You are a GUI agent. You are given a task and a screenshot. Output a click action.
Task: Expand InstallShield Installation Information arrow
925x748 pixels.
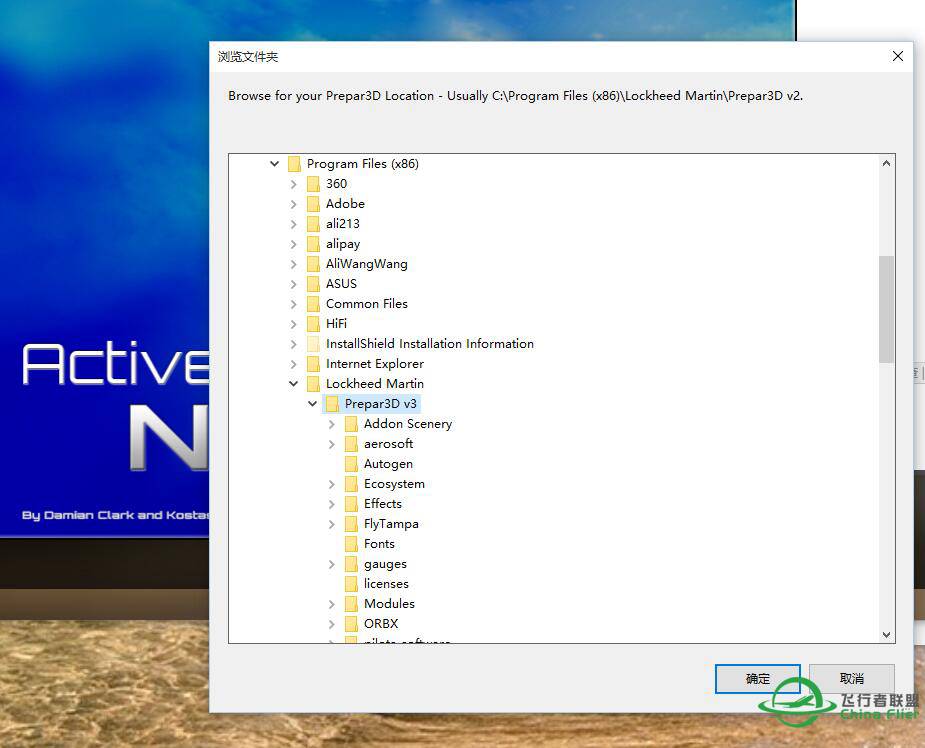coord(293,344)
